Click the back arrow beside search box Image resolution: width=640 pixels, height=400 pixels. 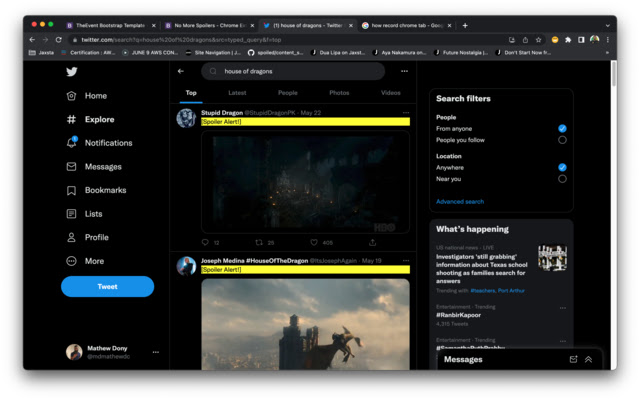pyautogui.click(x=181, y=71)
